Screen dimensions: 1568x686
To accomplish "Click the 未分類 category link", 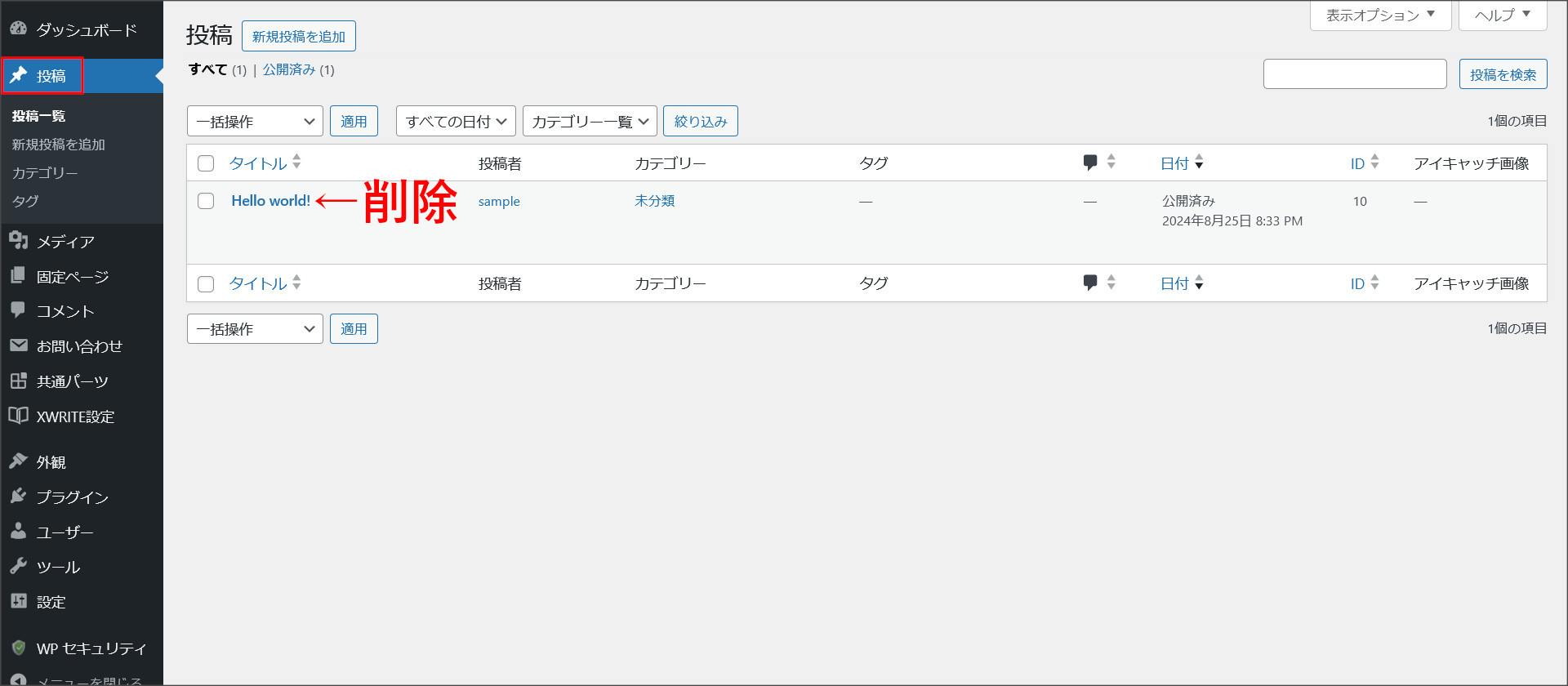I will point(655,201).
